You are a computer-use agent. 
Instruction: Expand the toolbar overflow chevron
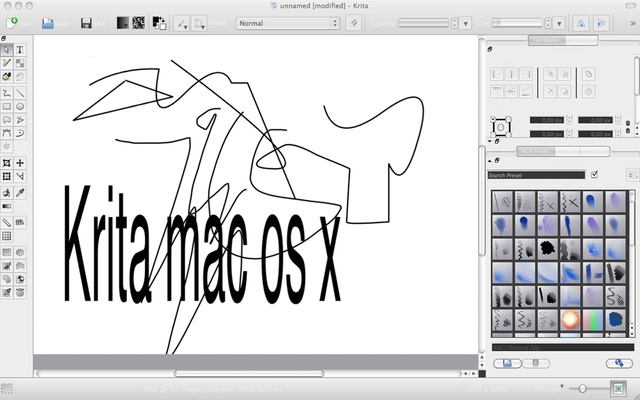[633, 24]
